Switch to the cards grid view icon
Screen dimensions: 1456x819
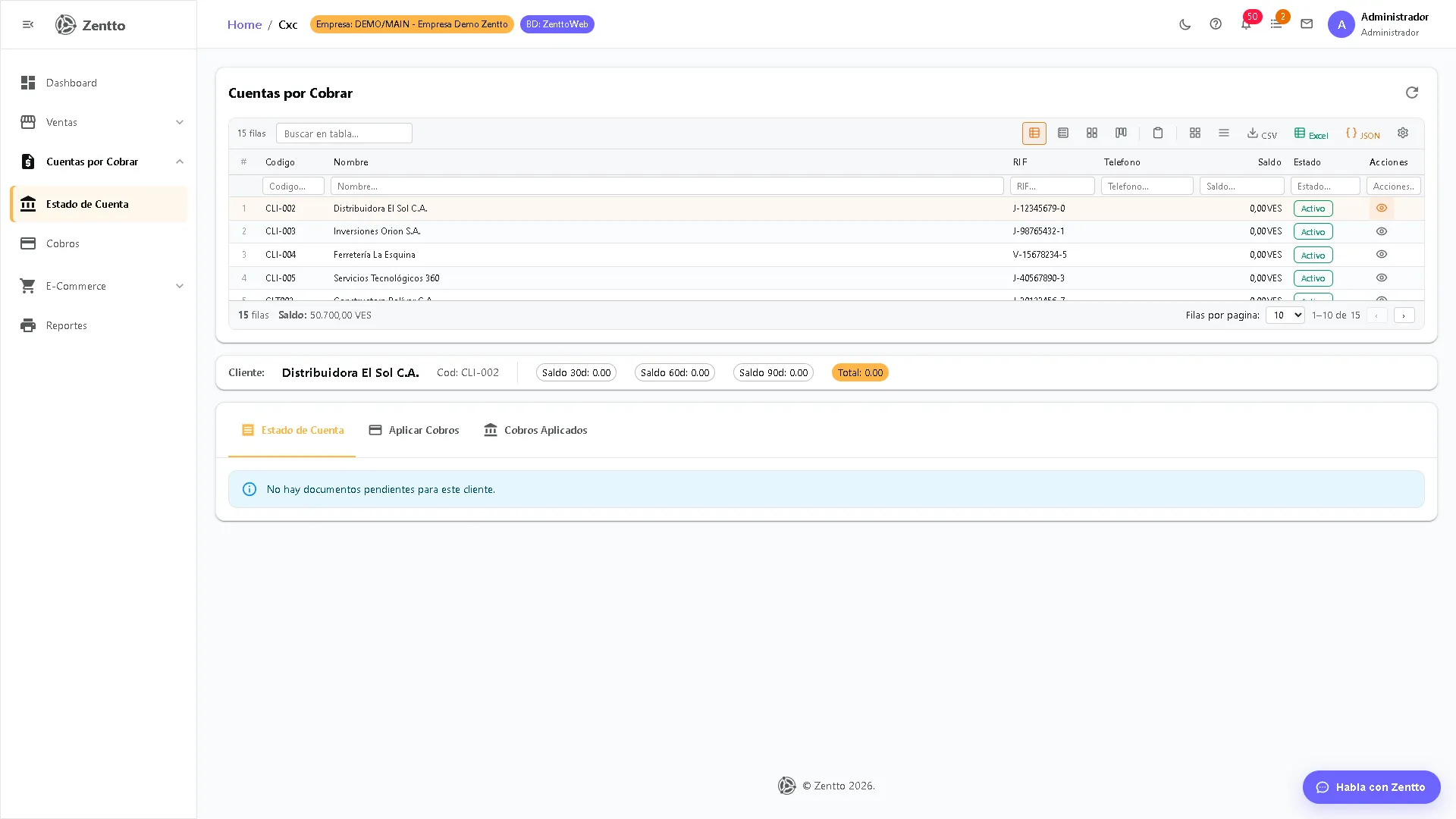[x=1092, y=133]
